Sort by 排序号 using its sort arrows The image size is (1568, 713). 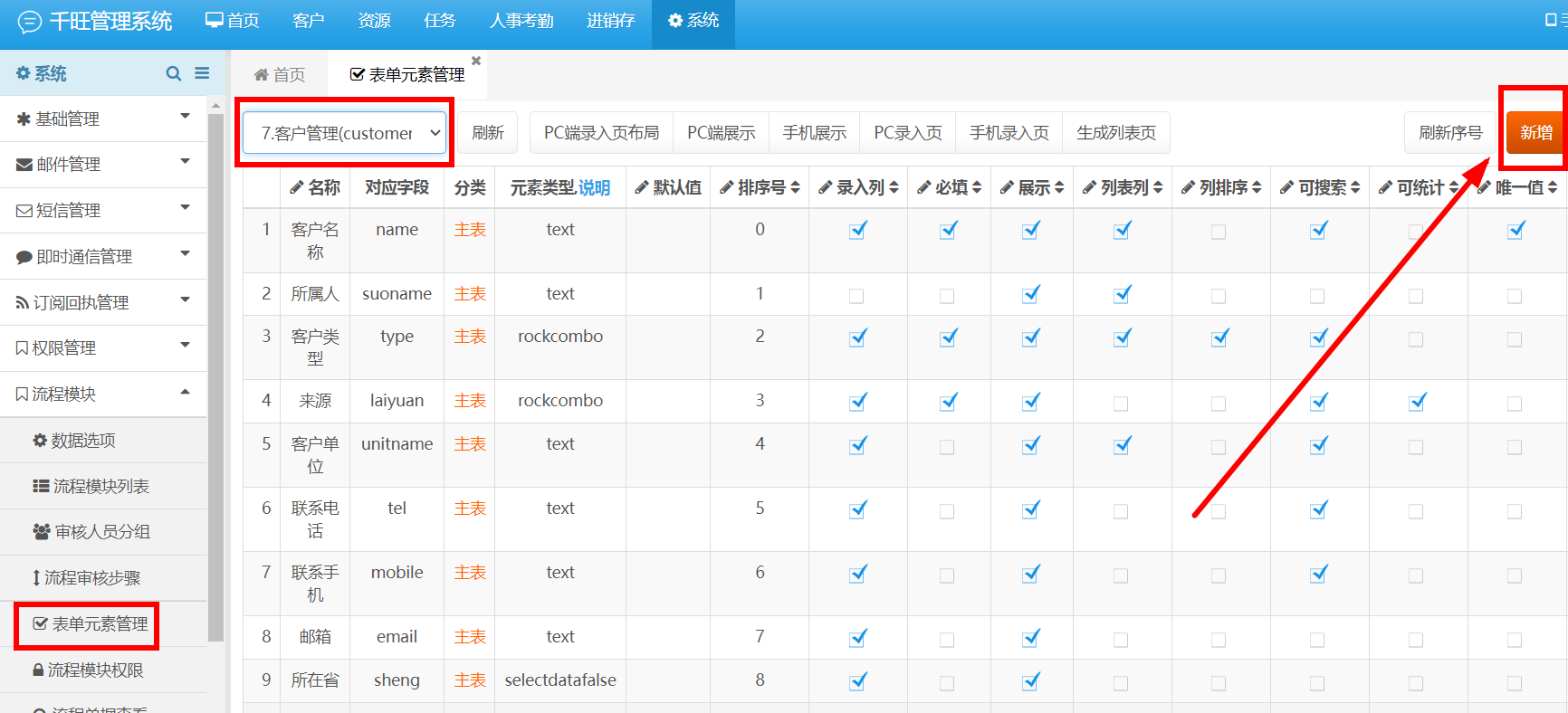tap(796, 187)
